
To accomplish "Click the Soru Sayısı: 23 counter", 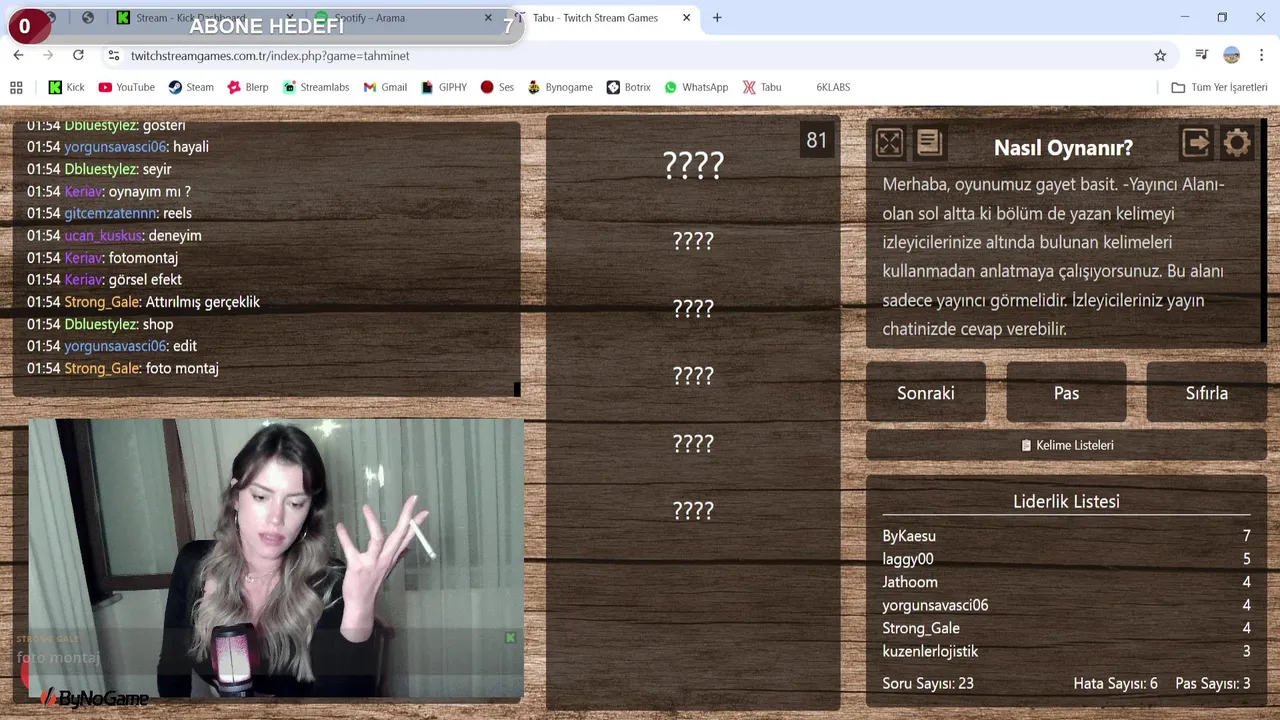I will (x=928, y=684).
